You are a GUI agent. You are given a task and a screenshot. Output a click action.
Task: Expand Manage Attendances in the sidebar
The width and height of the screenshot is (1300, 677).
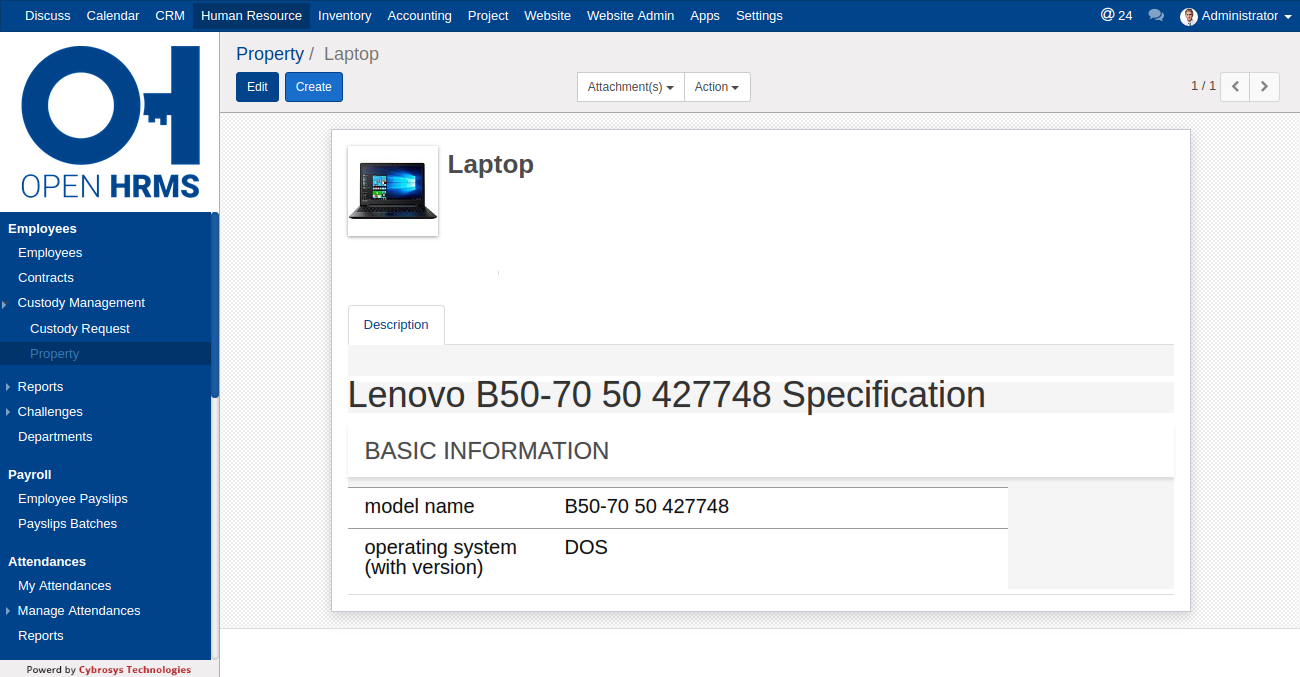point(78,611)
